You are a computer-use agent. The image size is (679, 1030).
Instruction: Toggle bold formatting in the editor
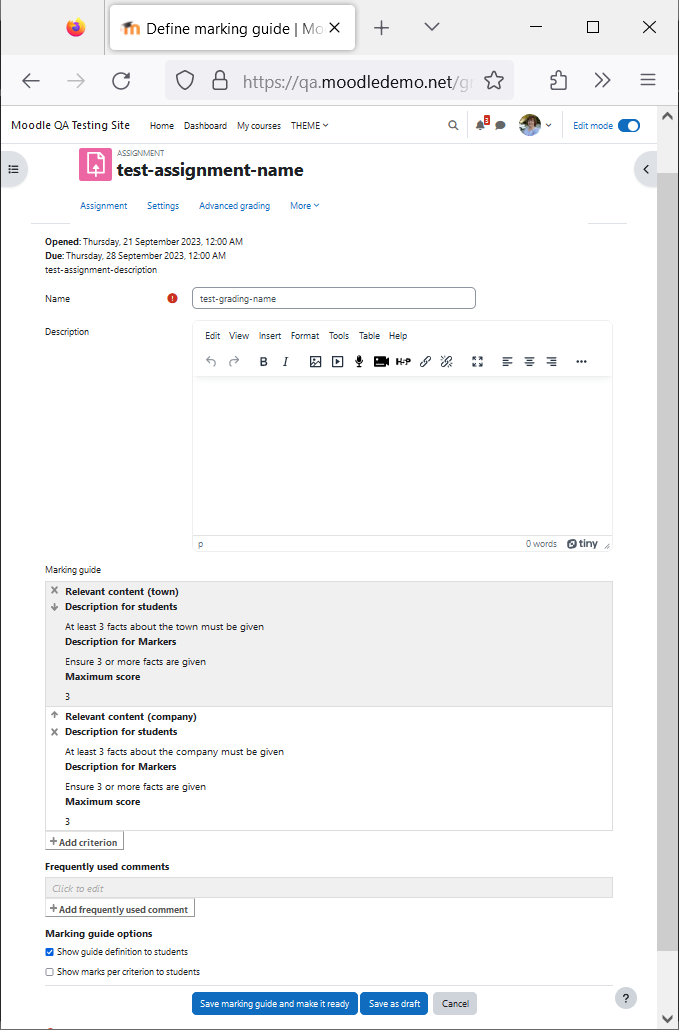pos(263,361)
